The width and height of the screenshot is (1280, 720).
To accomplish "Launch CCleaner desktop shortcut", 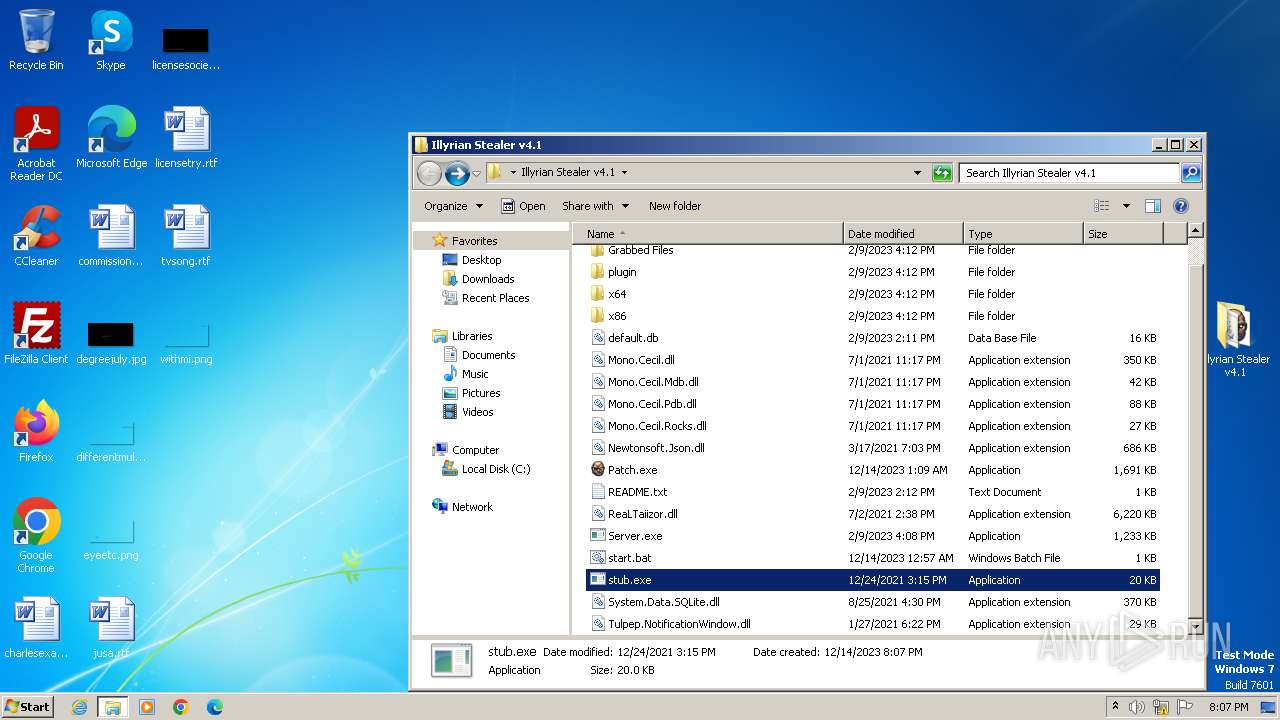I will click(36, 236).
